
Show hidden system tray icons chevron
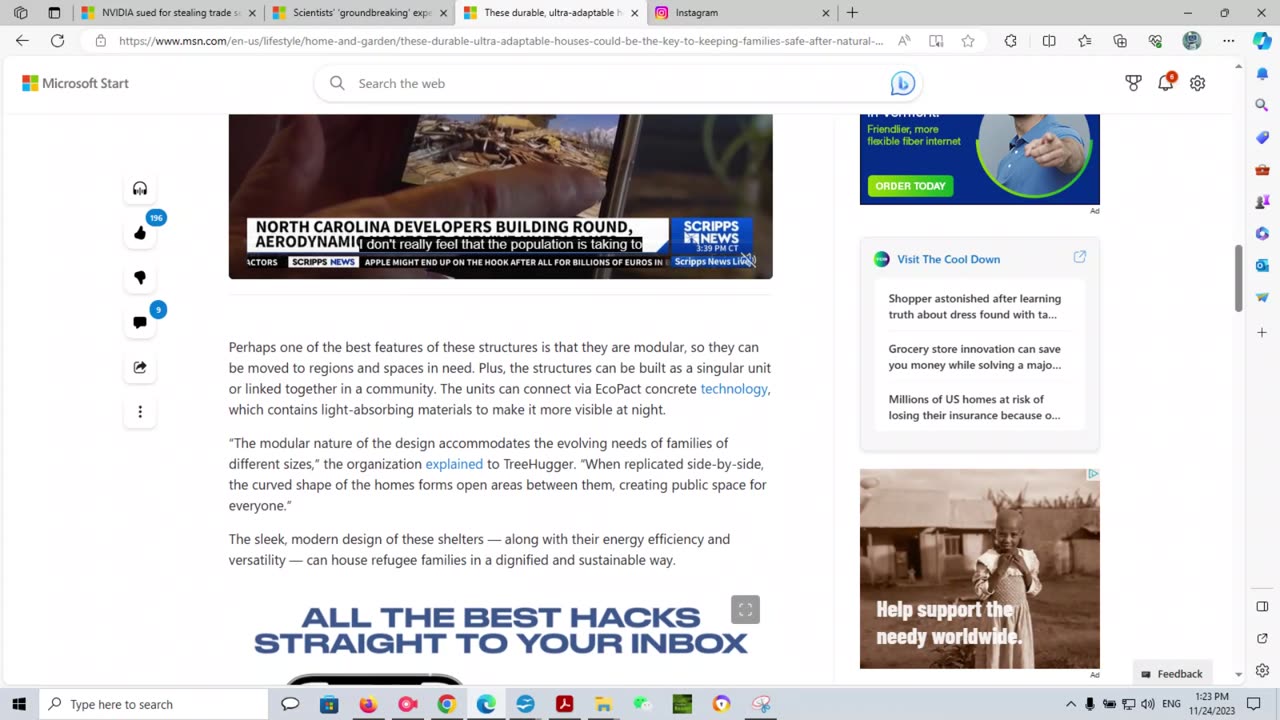[x=1071, y=704]
